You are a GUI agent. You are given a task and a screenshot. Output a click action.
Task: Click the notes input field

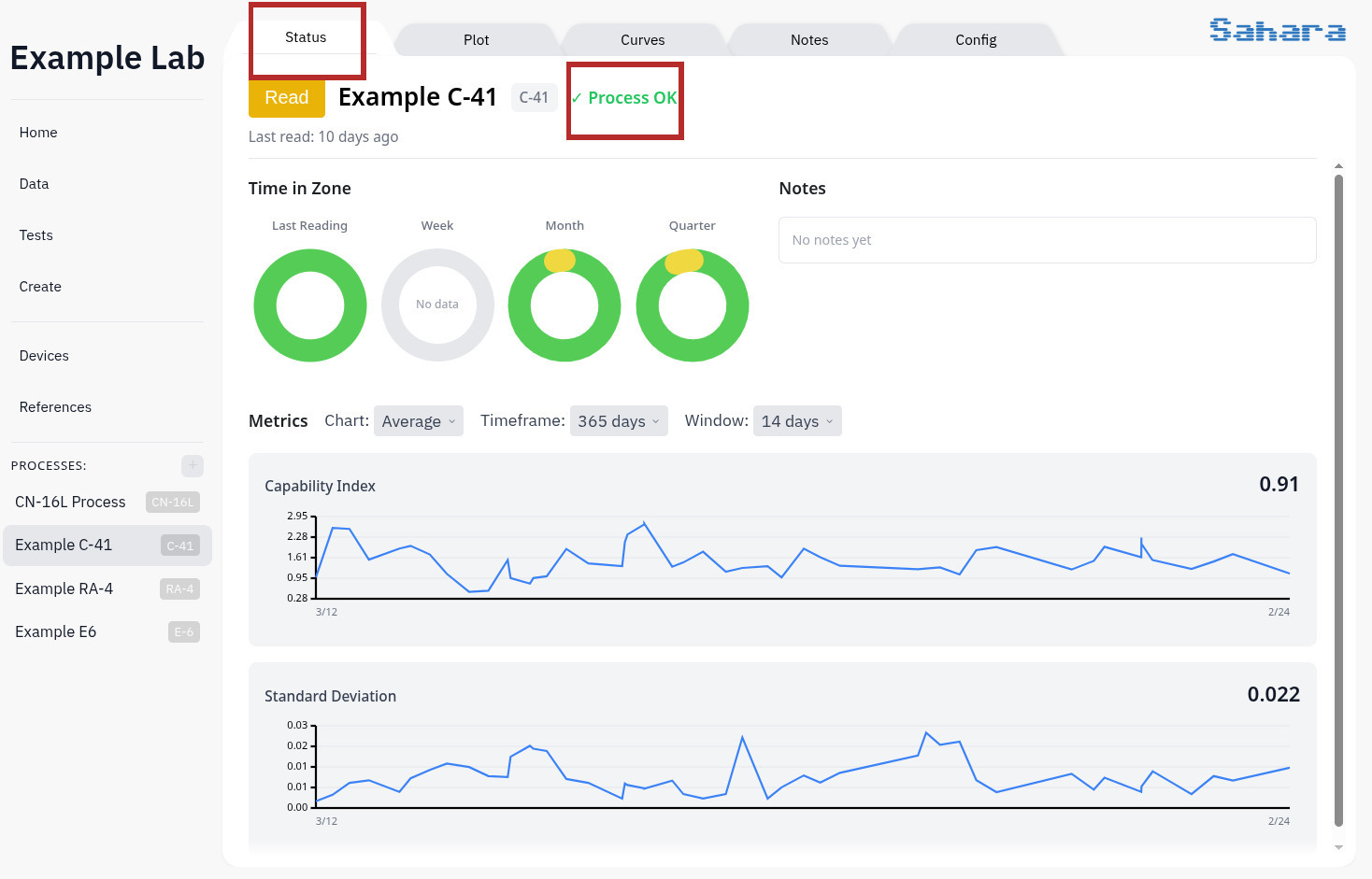(x=1047, y=239)
